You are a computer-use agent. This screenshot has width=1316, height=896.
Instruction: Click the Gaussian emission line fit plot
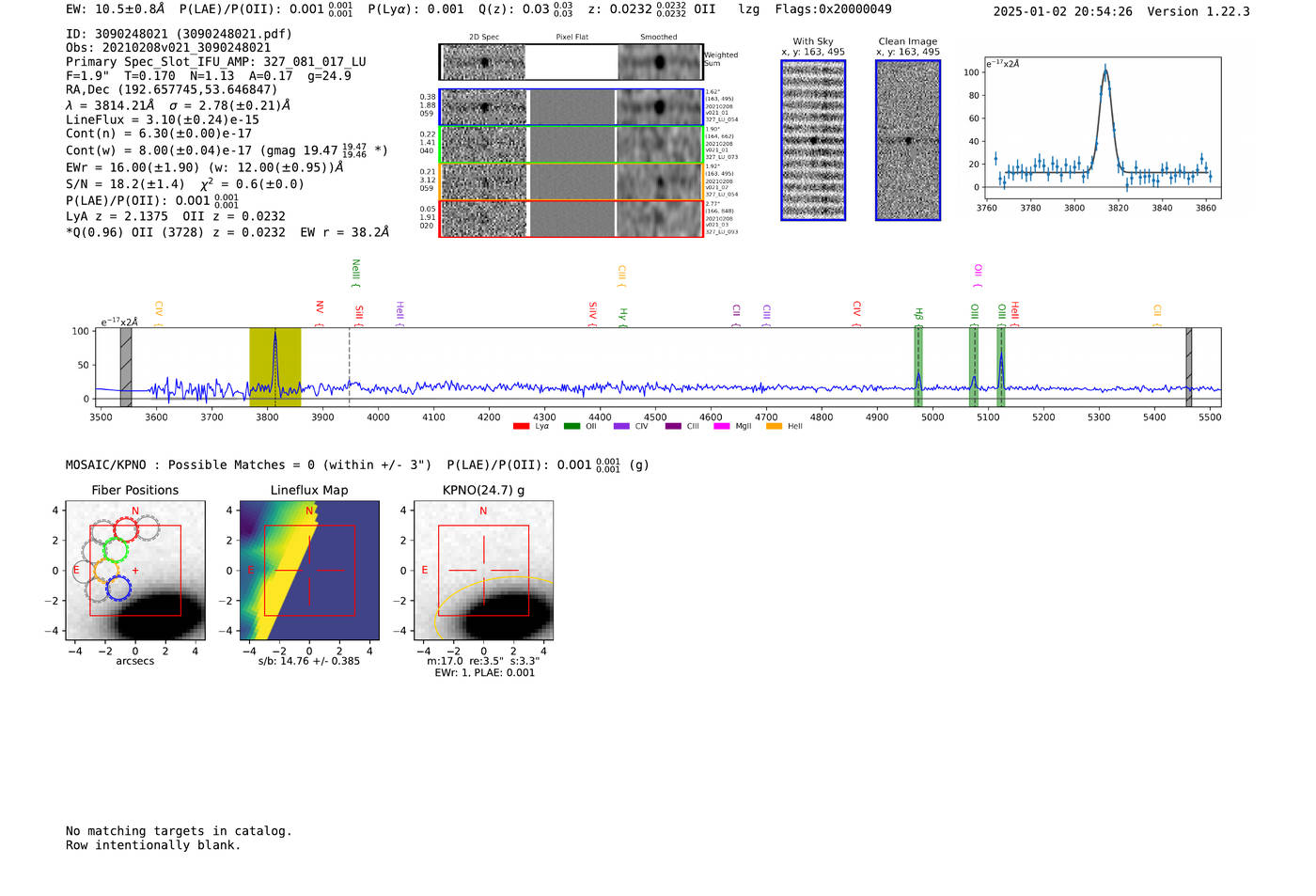1103,129
